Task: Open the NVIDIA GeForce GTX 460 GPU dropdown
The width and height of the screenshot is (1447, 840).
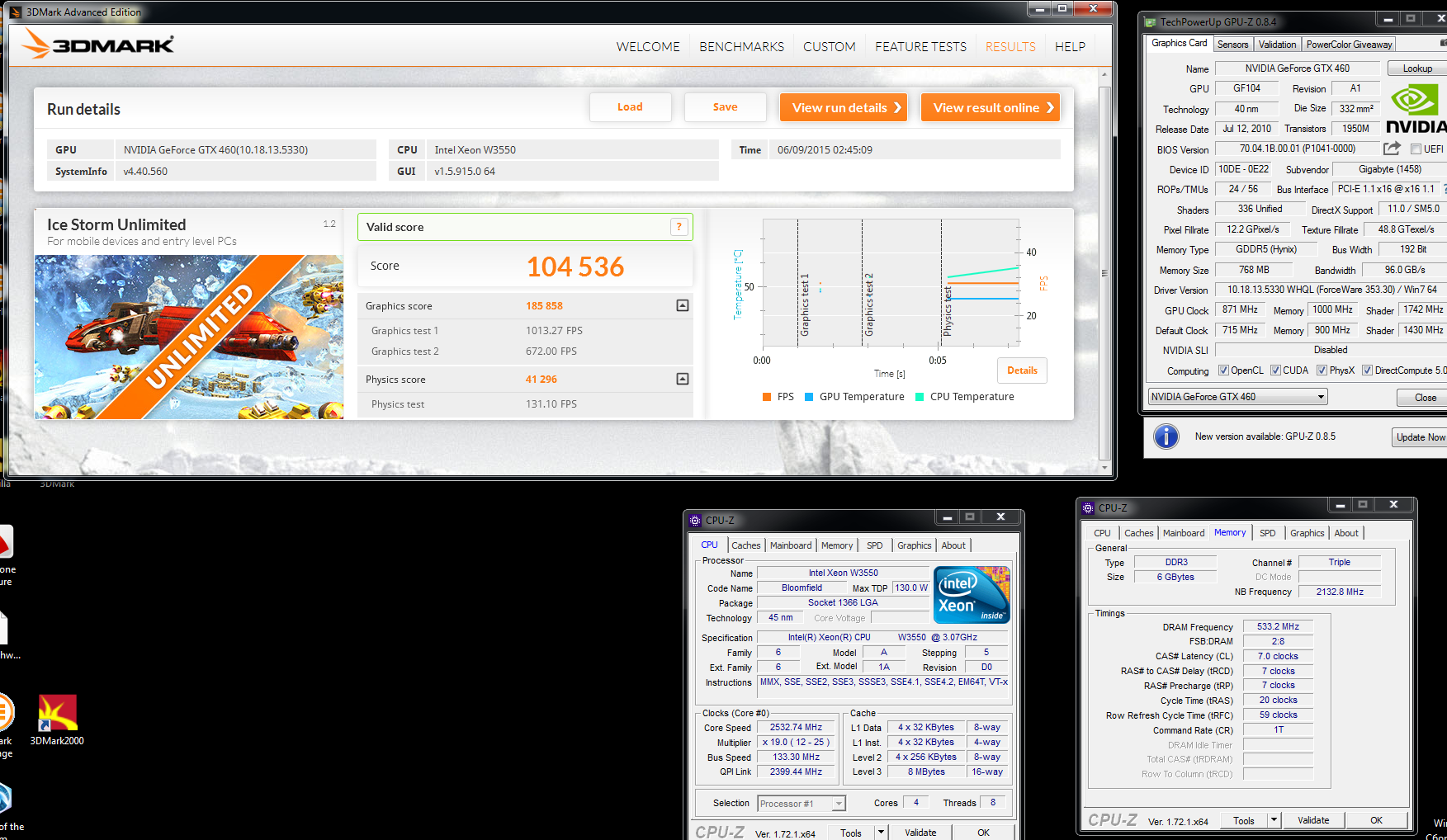Action: pos(1238,397)
